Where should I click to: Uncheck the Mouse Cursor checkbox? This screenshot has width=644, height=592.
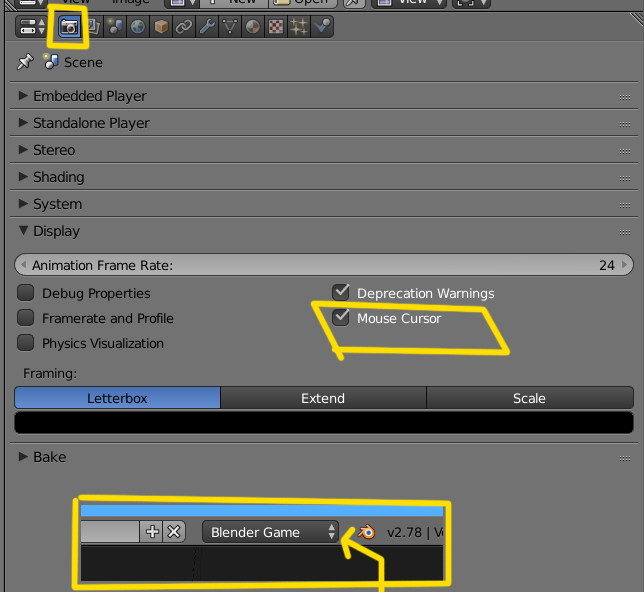(341, 318)
